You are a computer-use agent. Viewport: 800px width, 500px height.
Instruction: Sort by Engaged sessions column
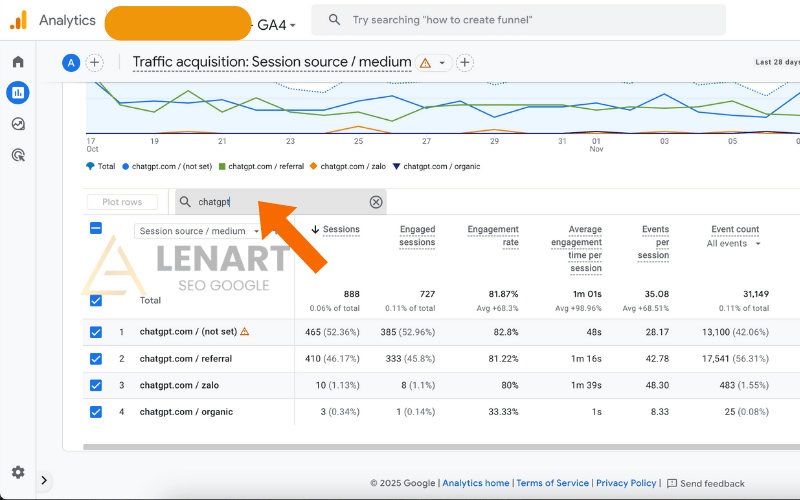(x=417, y=236)
